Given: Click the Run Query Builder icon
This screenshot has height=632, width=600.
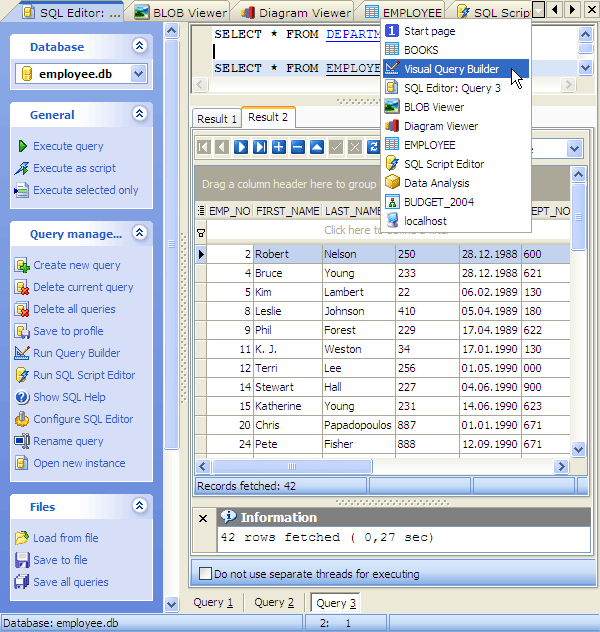Looking at the screenshot, I should pos(22,353).
